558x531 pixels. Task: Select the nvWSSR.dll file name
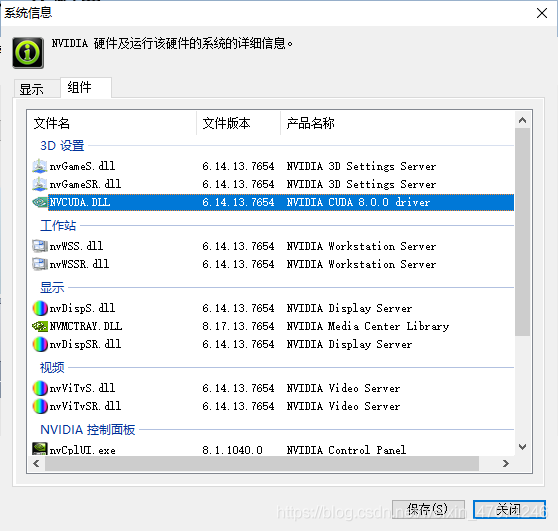pos(79,264)
